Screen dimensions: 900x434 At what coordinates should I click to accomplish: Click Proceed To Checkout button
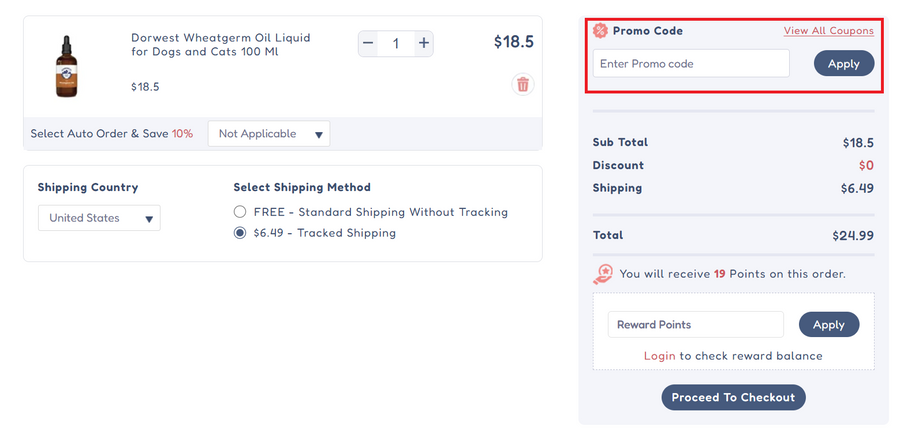click(733, 397)
